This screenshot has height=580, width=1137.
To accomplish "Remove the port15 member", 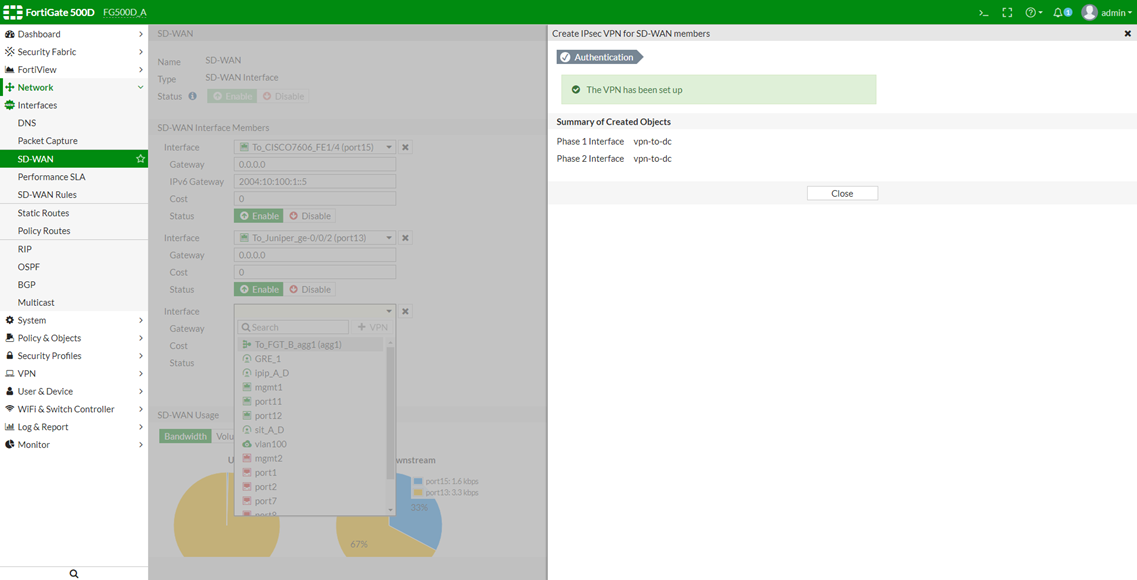I will click(x=405, y=147).
